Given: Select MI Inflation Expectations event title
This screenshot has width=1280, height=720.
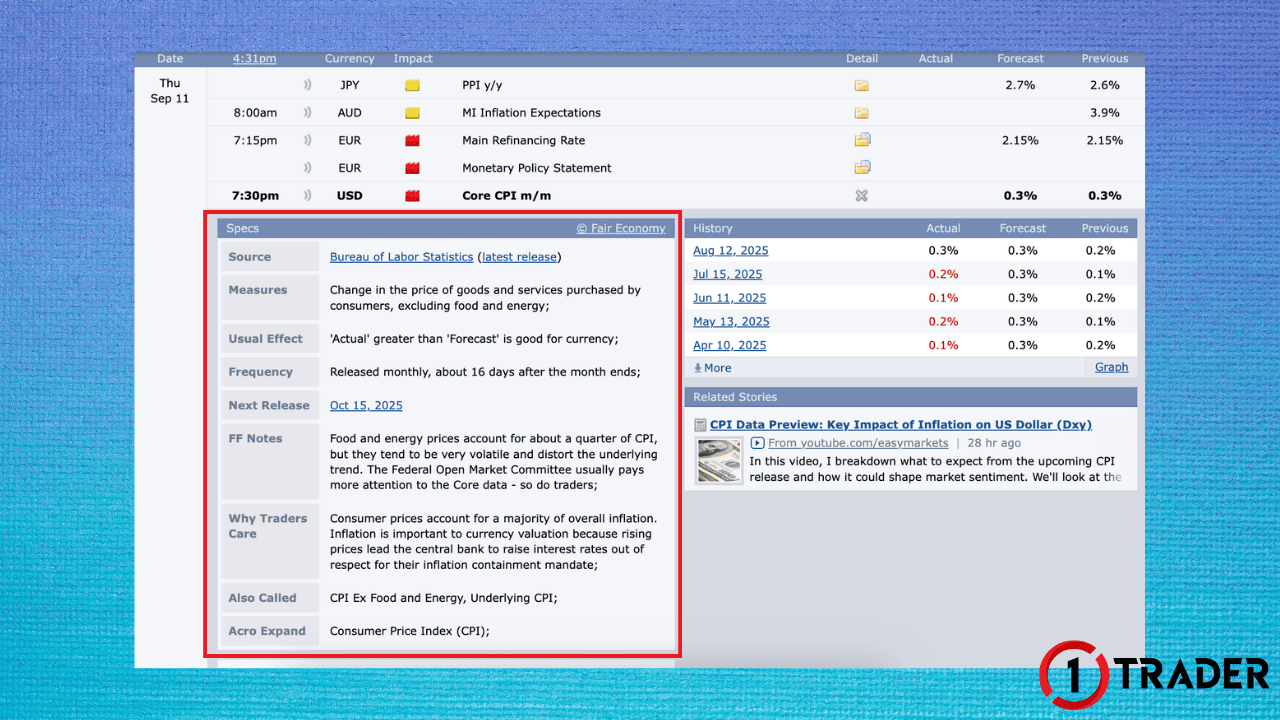Looking at the screenshot, I should point(531,113).
